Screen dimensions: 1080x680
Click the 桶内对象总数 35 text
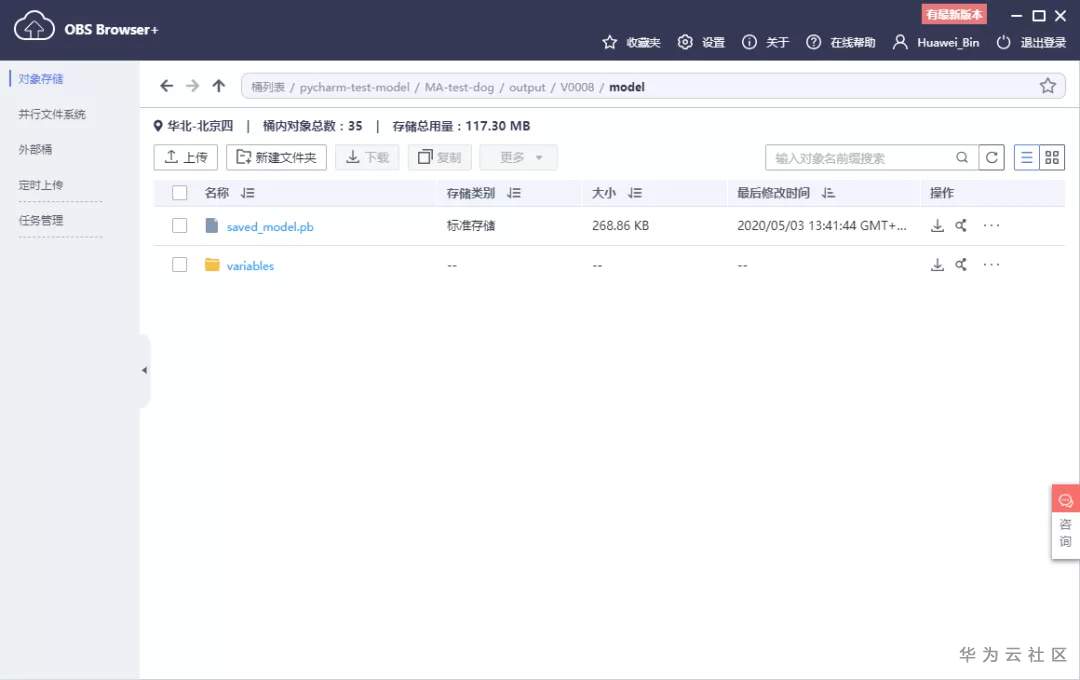click(312, 126)
